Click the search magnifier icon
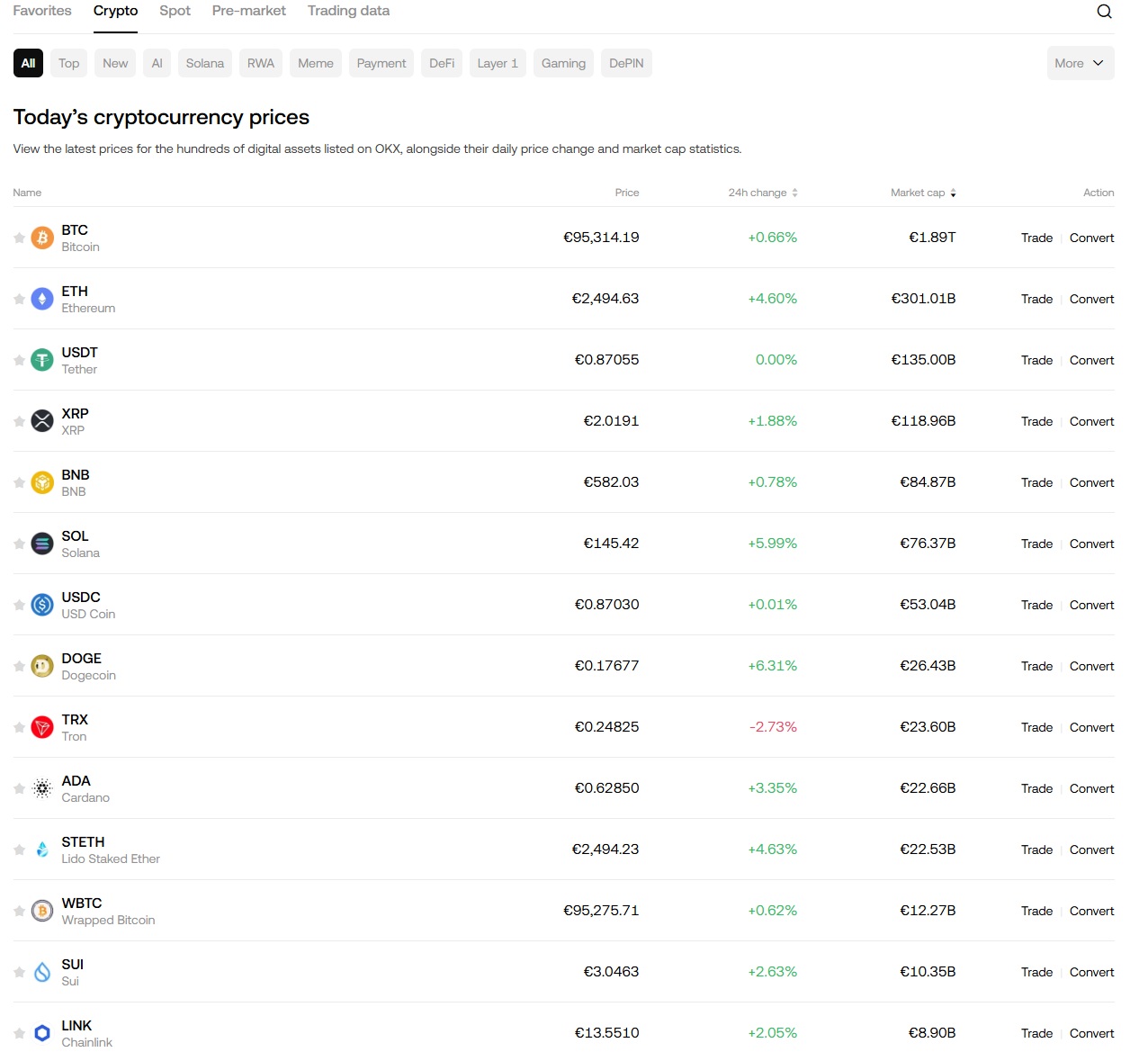The height and width of the screenshot is (1052, 1148). point(1104,12)
